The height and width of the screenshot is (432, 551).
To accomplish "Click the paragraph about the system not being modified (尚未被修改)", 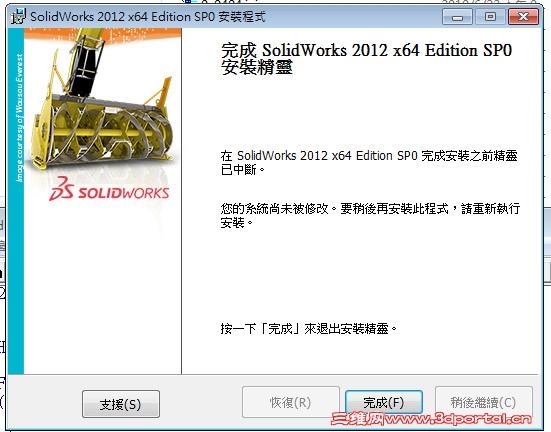I will [x=370, y=215].
